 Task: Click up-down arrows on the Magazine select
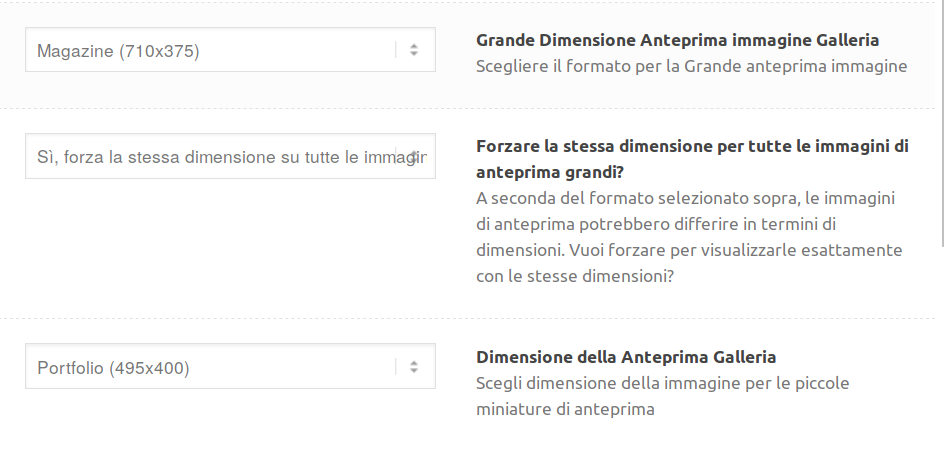click(x=414, y=50)
